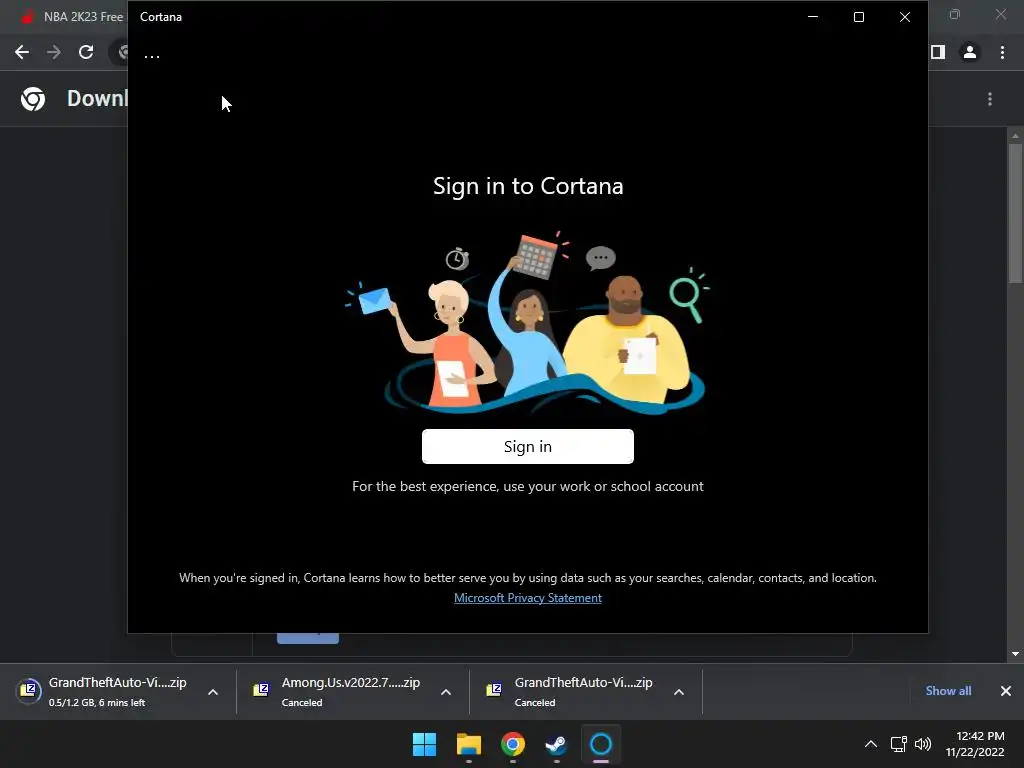Image resolution: width=1024 pixels, height=768 pixels.
Task: Open the volume tray icon
Action: point(923,744)
